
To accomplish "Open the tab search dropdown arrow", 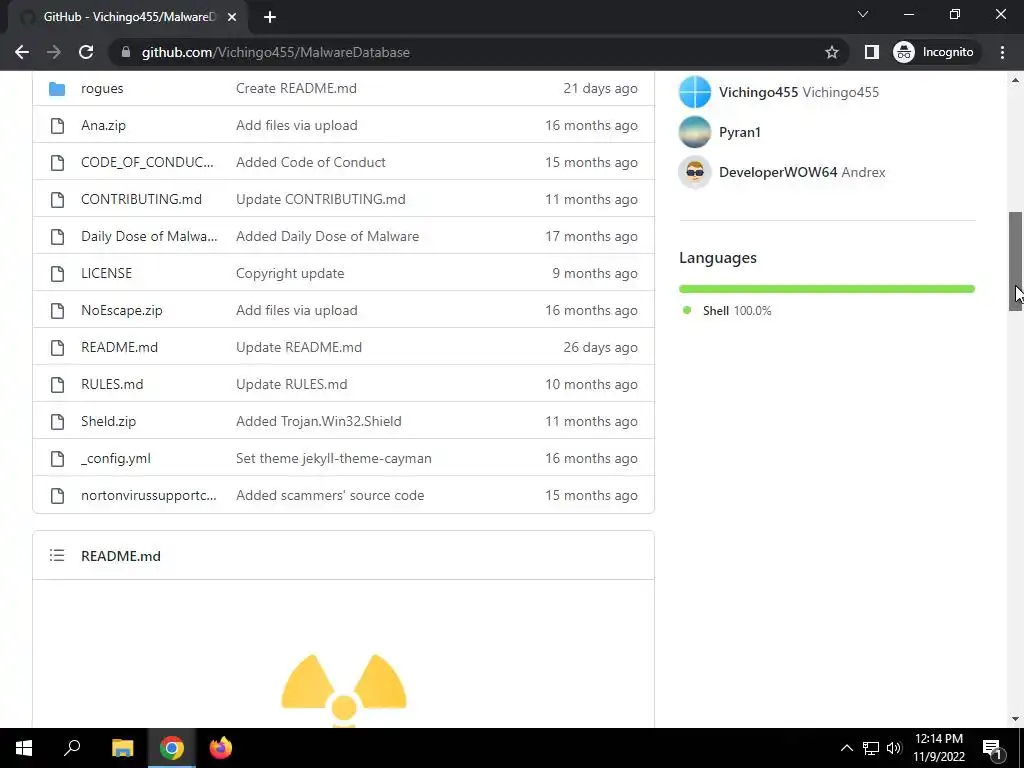I will pyautogui.click(x=863, y=14).
